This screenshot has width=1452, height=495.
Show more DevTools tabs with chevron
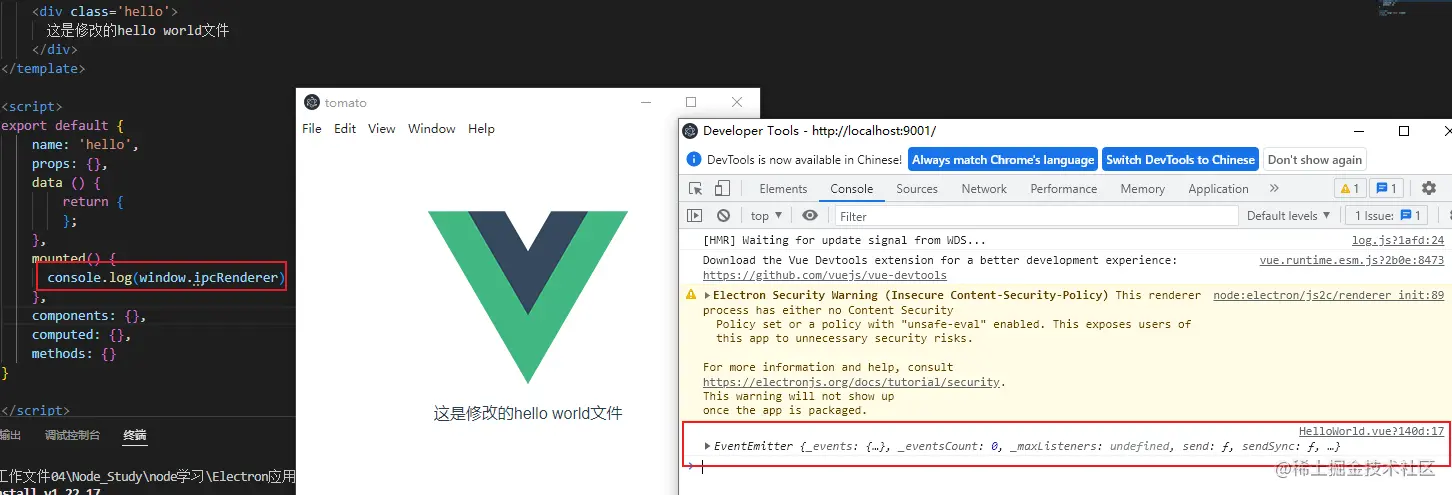(1274, 188)
